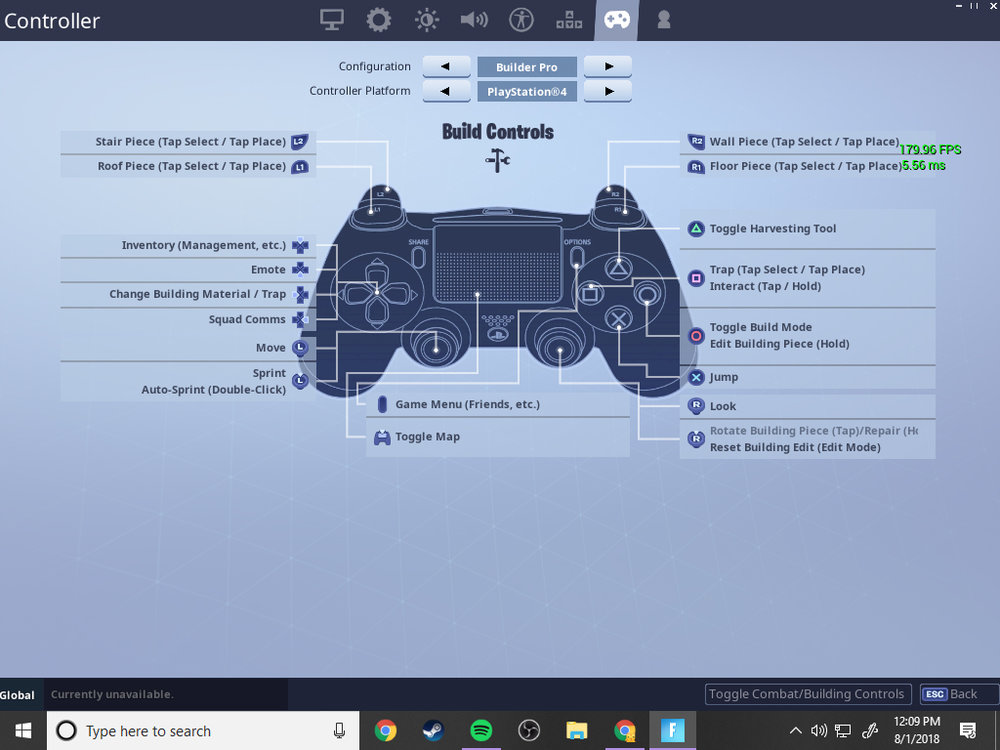
Task: Click the Build Controls hammer and wrench icon
Action: pos(497,160)
